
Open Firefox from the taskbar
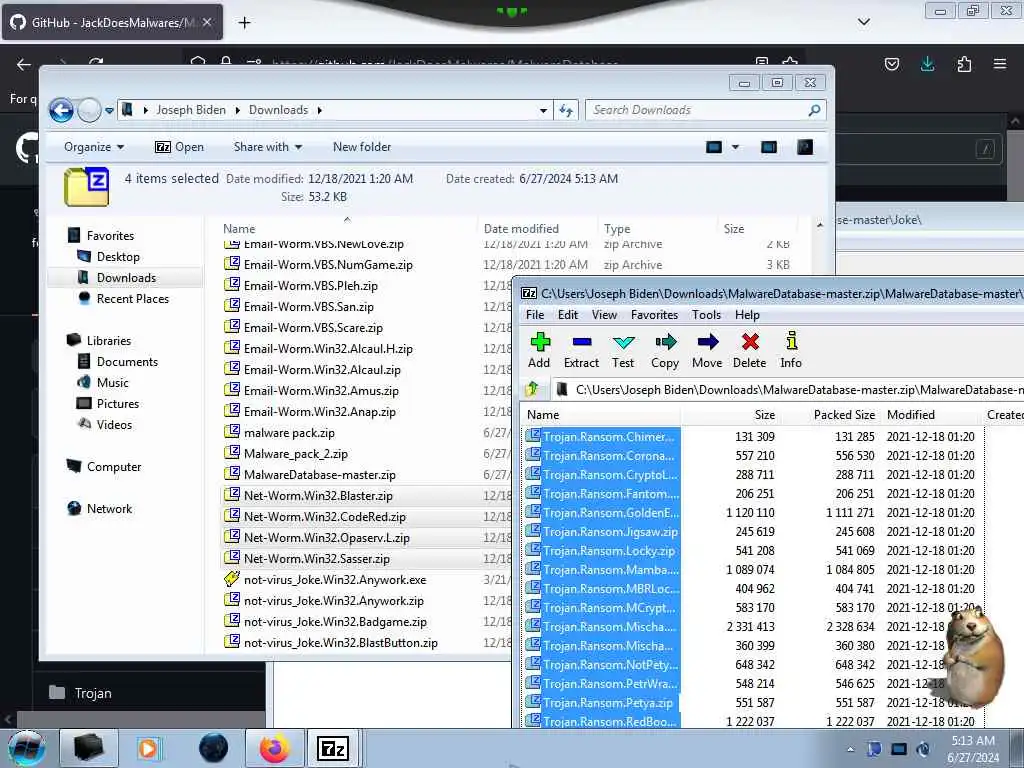pyautogui.click(x=274, y=748)
